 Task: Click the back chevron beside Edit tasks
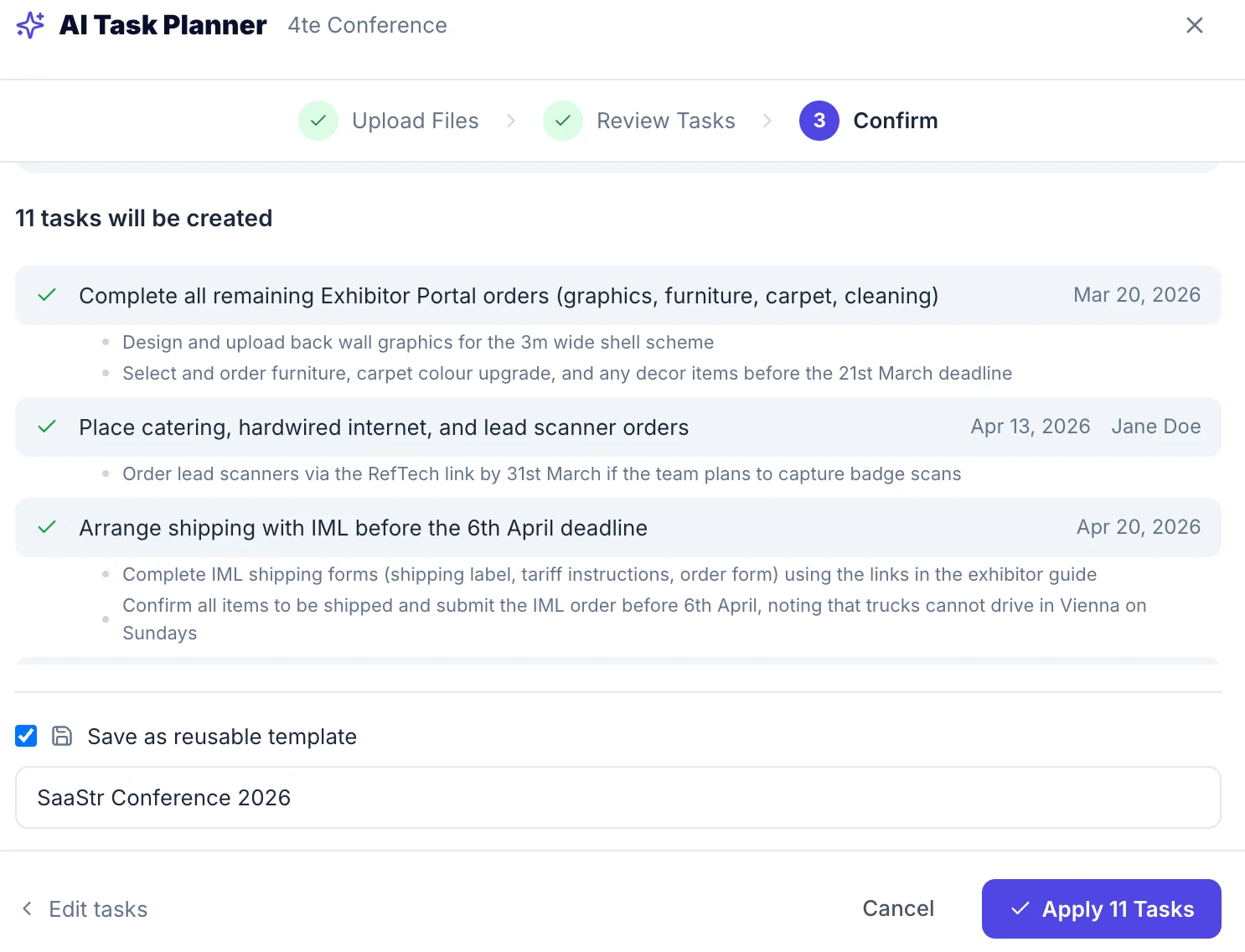tap(26, 908)
